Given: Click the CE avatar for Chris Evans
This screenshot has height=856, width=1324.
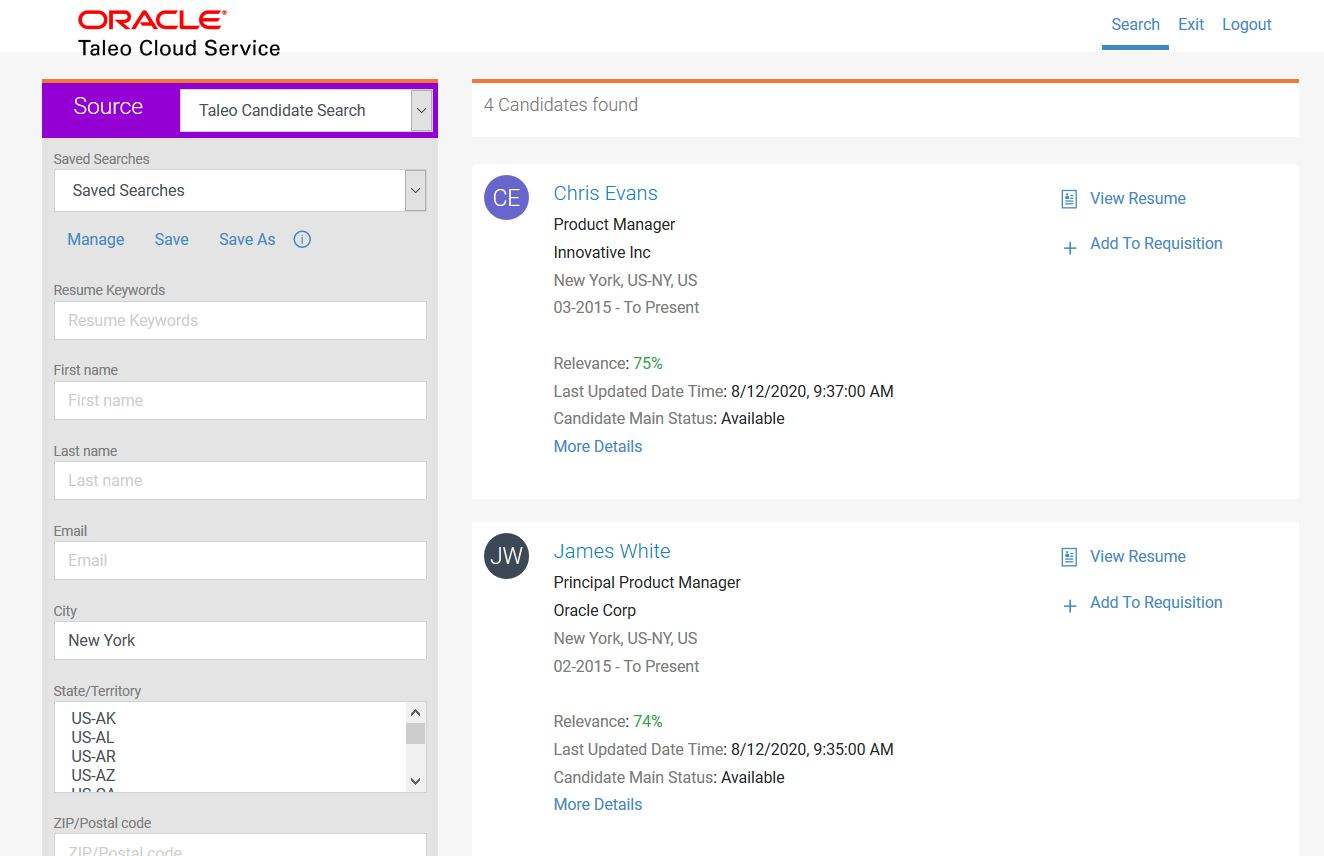Looking at the screenshot, I should coord(506,198).
